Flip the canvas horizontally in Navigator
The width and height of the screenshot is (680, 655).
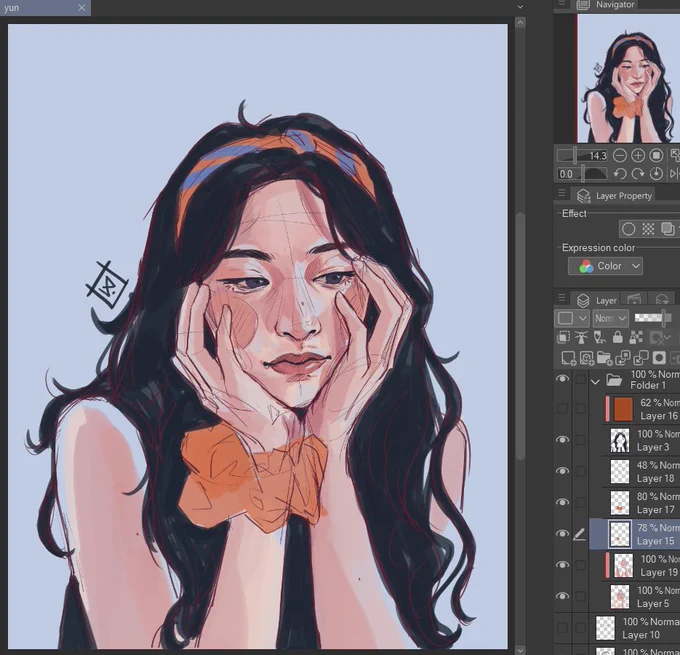tap(674, 174)
